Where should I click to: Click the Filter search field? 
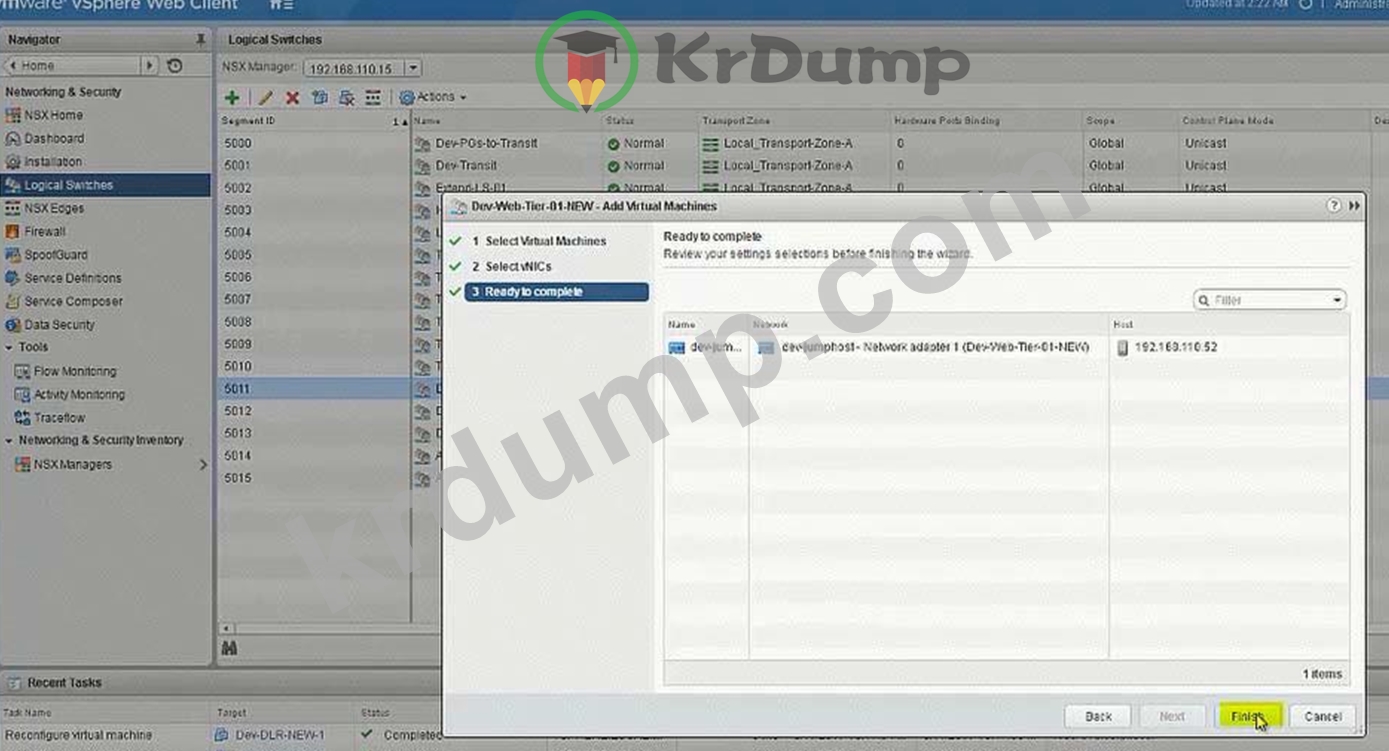click(x=1270, y=300)
